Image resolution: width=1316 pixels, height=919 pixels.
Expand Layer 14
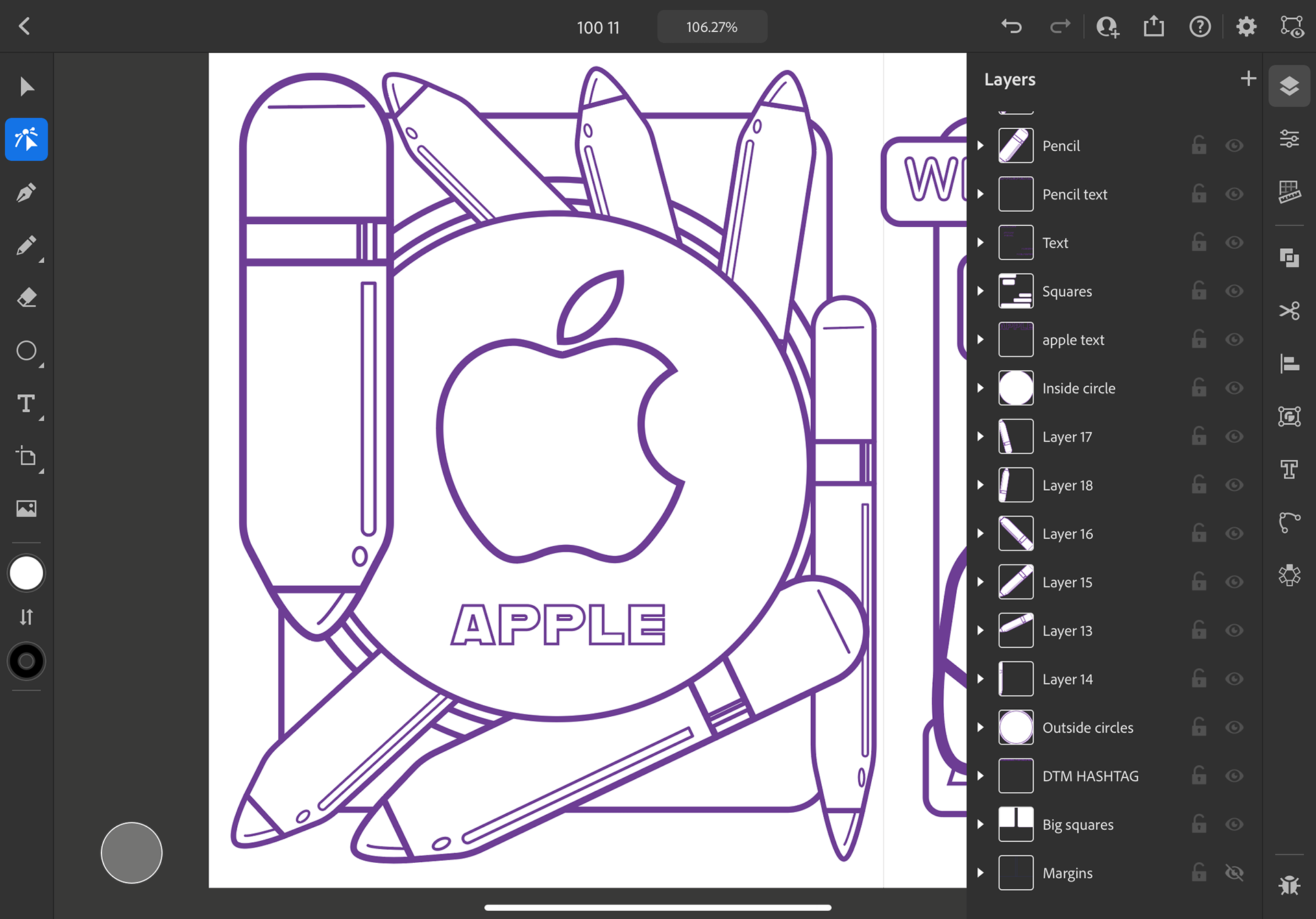point(981,678)
